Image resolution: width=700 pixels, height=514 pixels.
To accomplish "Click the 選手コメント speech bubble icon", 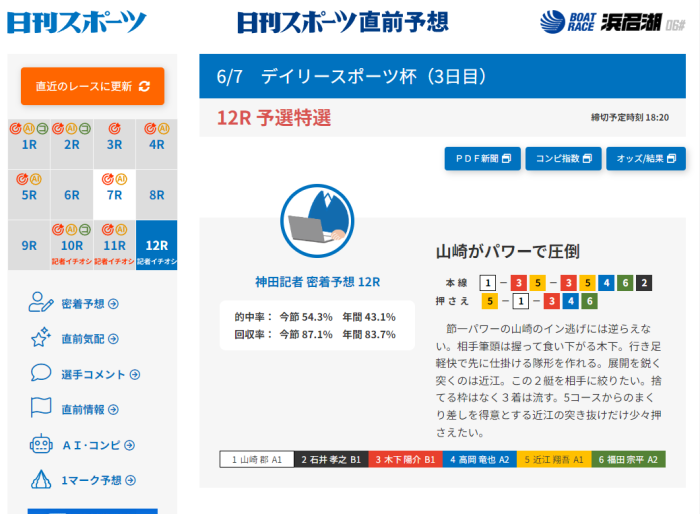I will tap(41, 373).
